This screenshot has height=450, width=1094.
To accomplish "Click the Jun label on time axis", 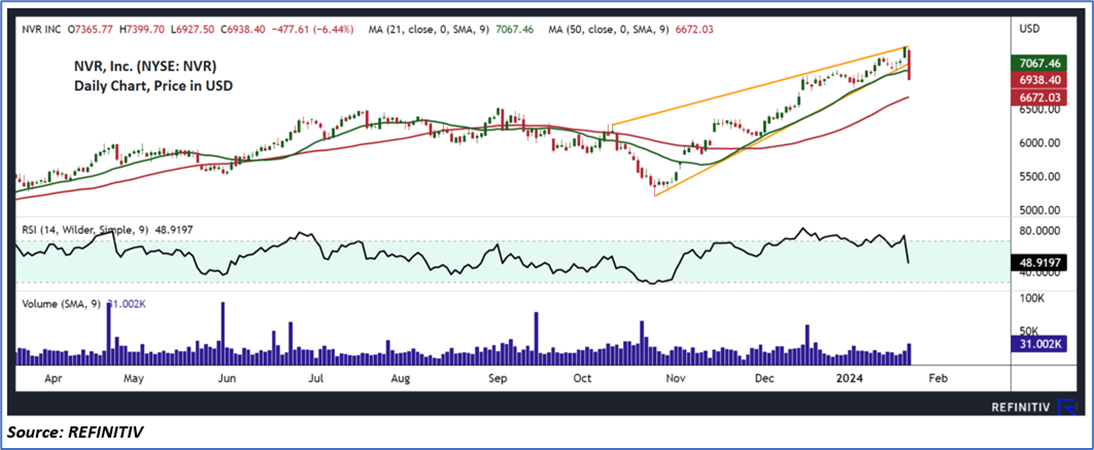I will tap(227, 379).
